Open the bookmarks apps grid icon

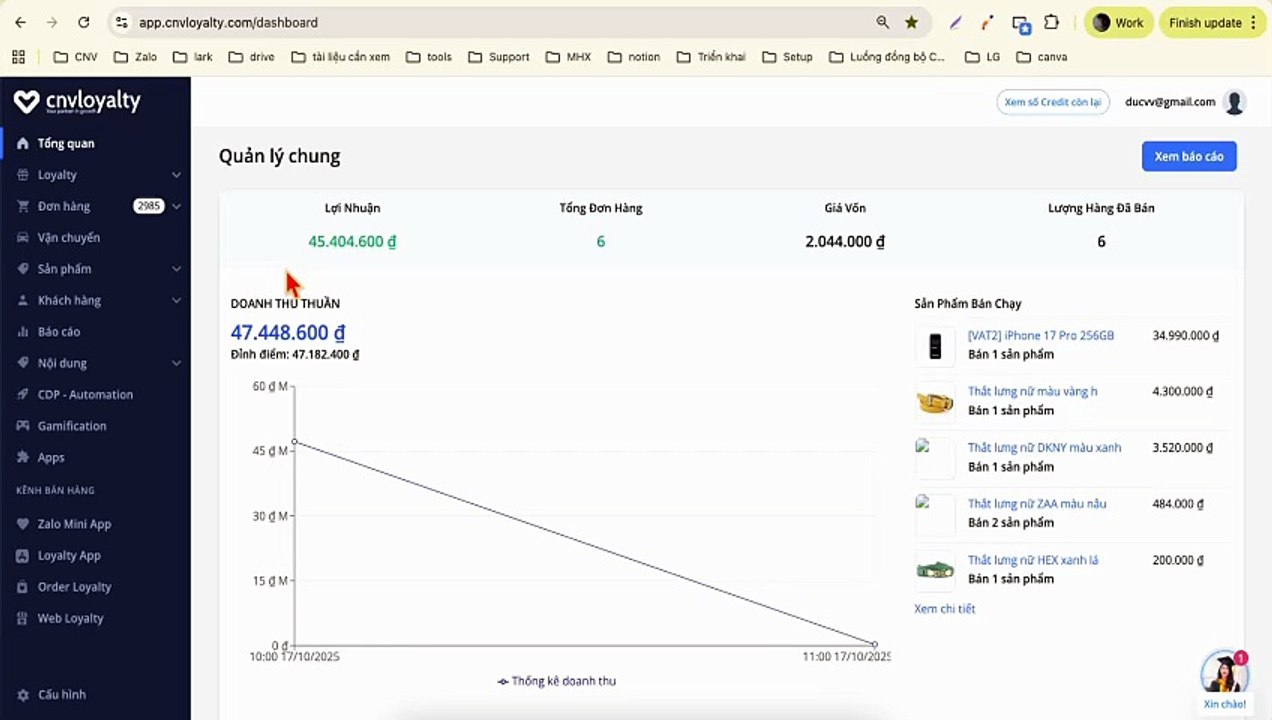pyautogui.click(x=18, y=57)
